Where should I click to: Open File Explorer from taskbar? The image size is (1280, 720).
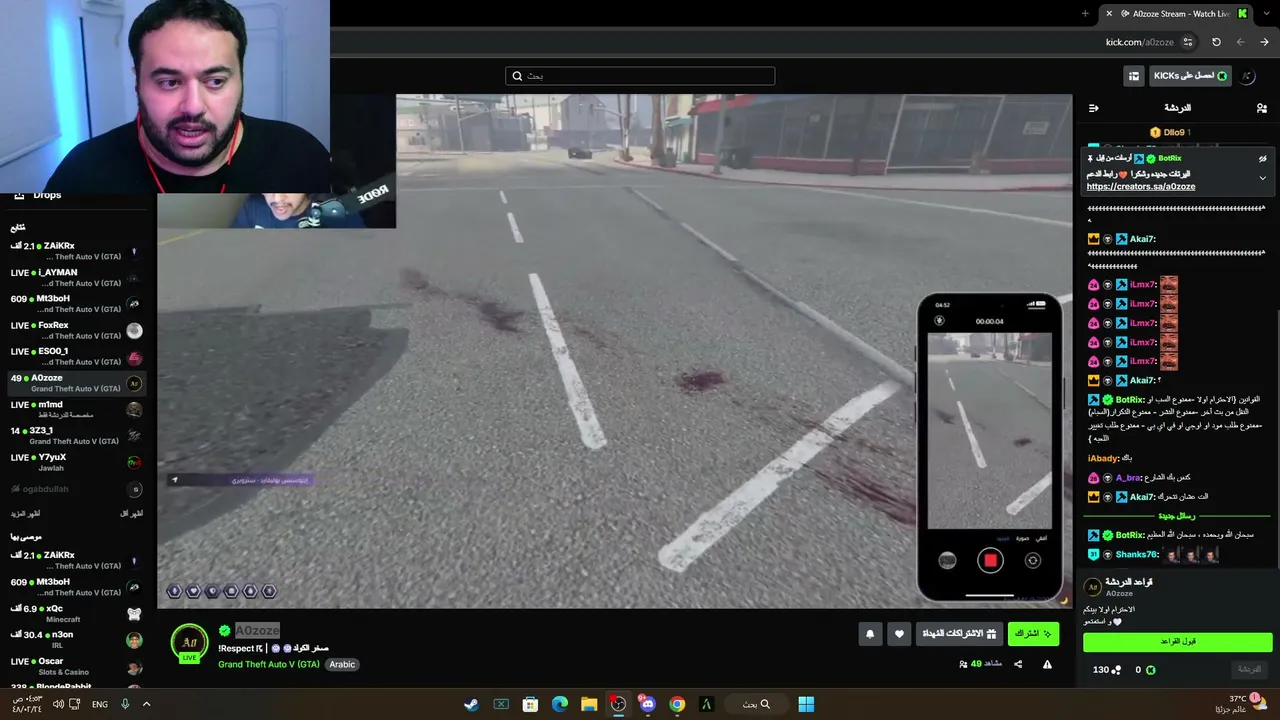(x=589, y=704)
